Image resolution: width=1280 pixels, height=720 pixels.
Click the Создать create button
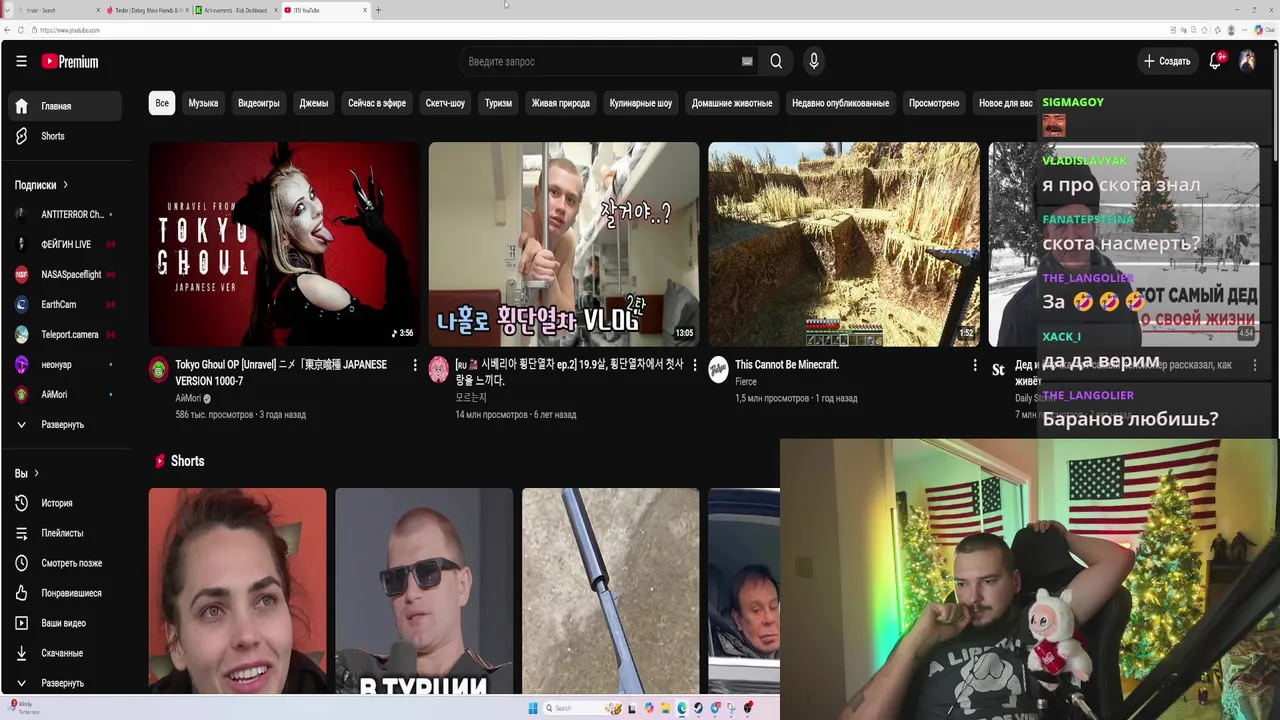pos(1167,61)
